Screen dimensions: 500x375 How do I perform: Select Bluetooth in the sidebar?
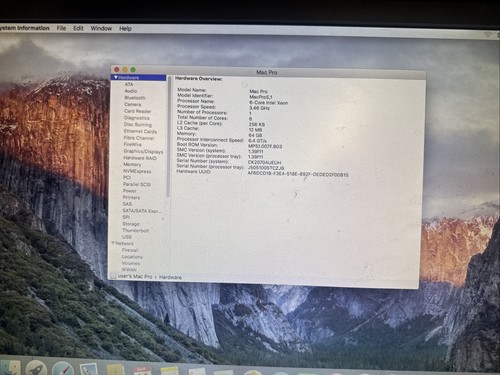pos(135,98)
